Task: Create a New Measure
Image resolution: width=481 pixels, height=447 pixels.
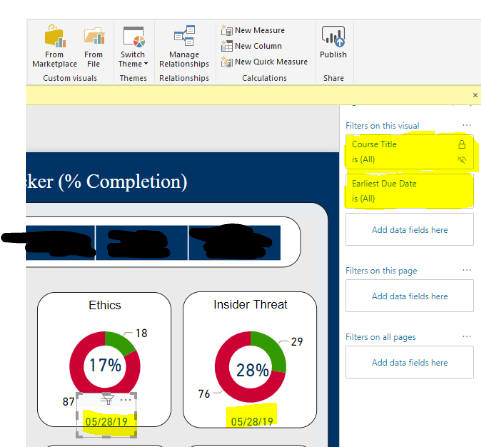Action: (253, 30)
